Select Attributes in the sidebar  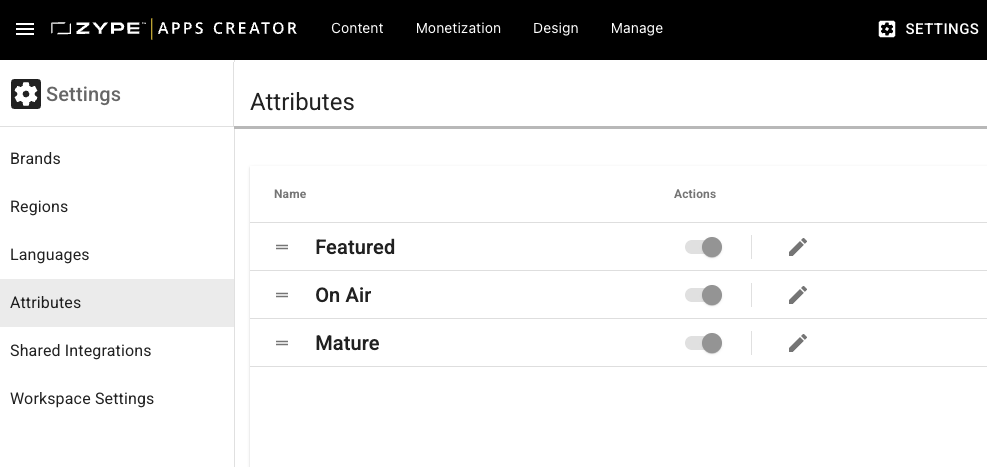pos(117,303)
